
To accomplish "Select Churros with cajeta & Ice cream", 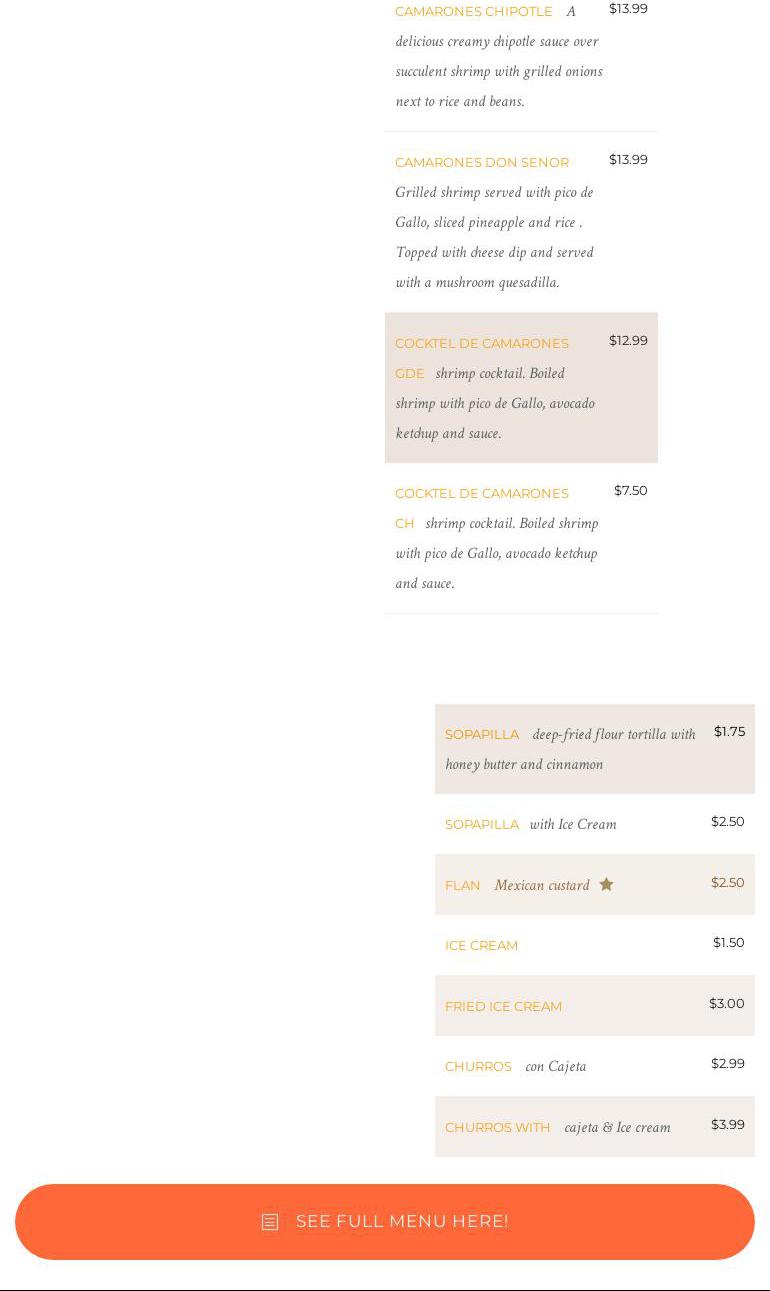I will point(498,1128).
